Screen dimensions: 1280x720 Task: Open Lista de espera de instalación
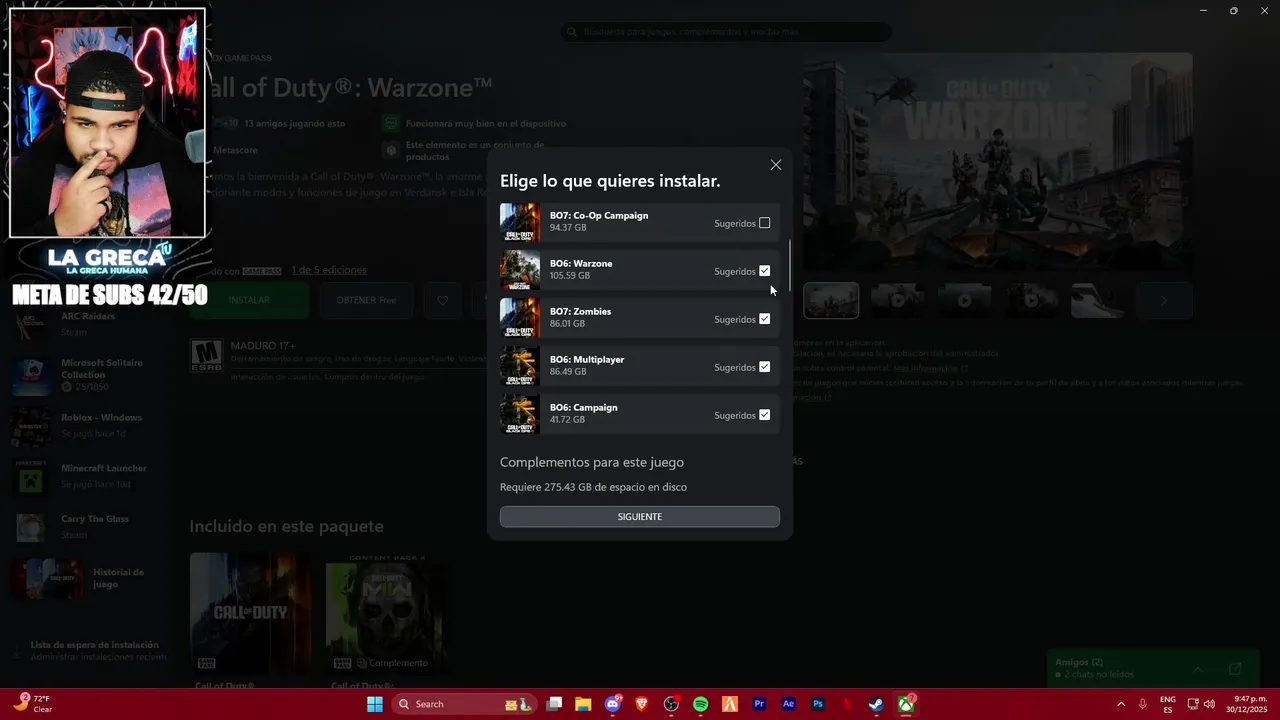(90, 651)
